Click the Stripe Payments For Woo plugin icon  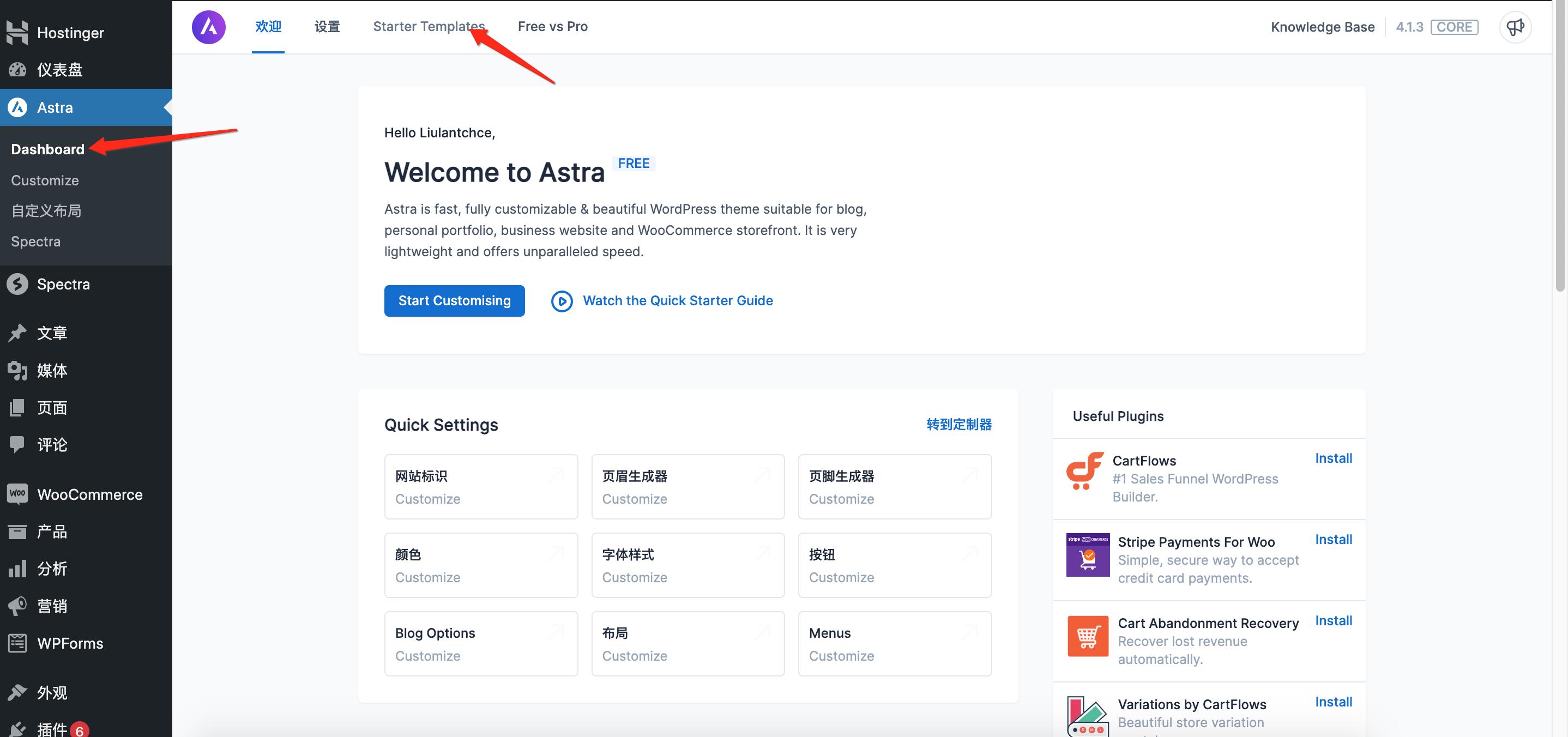coord(1087,554)
